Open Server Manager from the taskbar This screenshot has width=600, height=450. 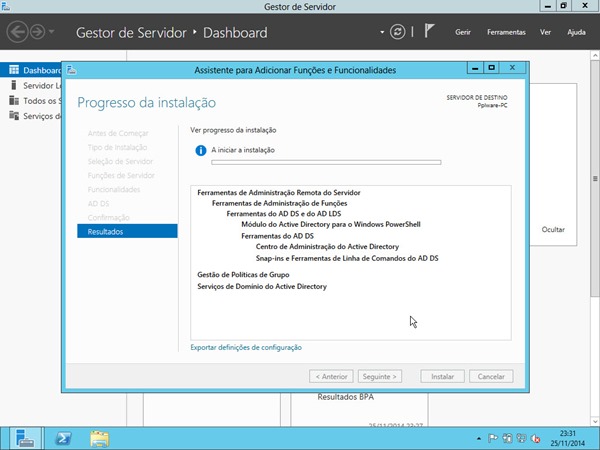(x=25, y=439)
